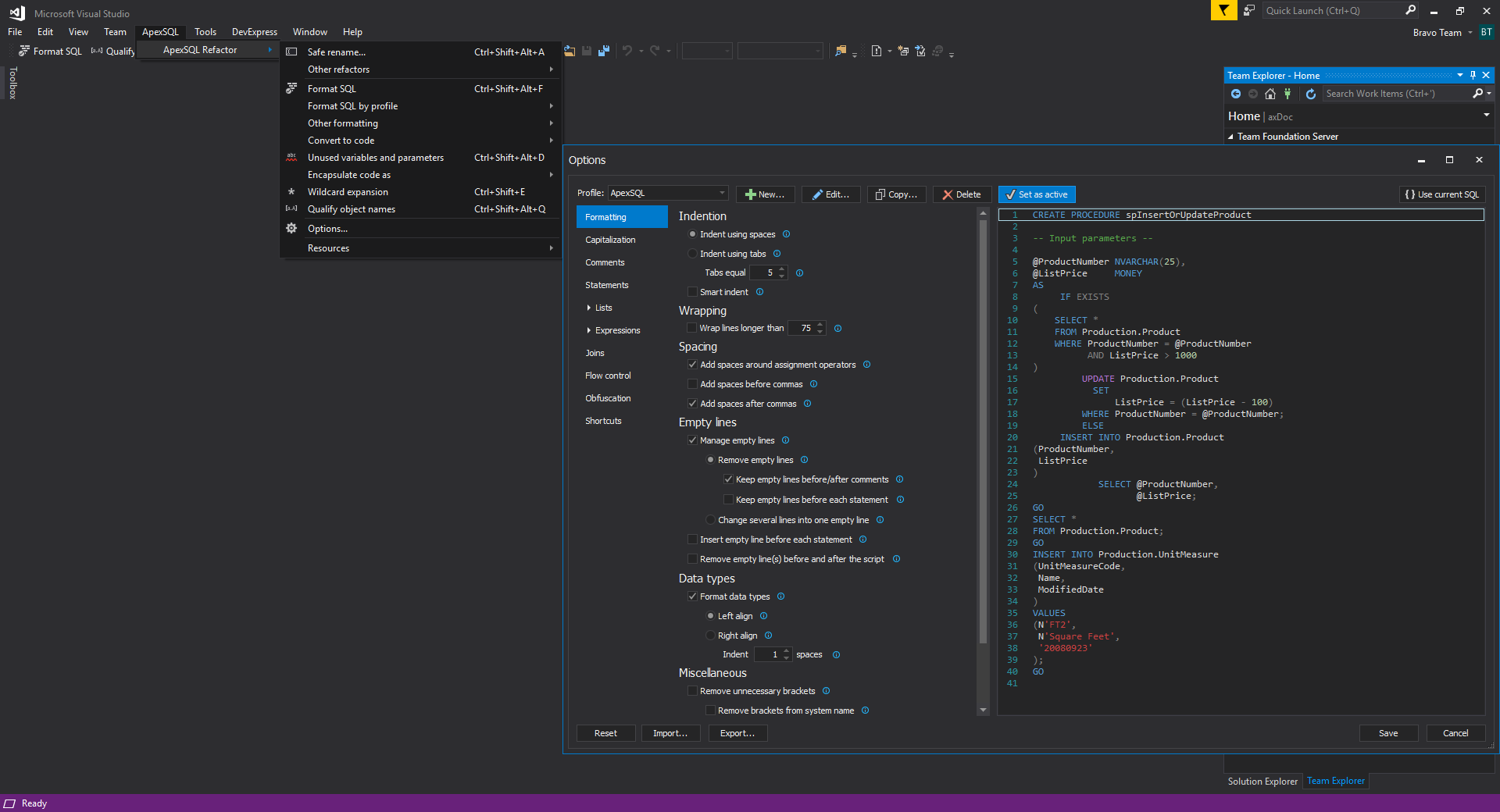The width and height of the screenshot is (1500, 812).
Task: Check Add spaces before commas
Action: tap(692, 384)
